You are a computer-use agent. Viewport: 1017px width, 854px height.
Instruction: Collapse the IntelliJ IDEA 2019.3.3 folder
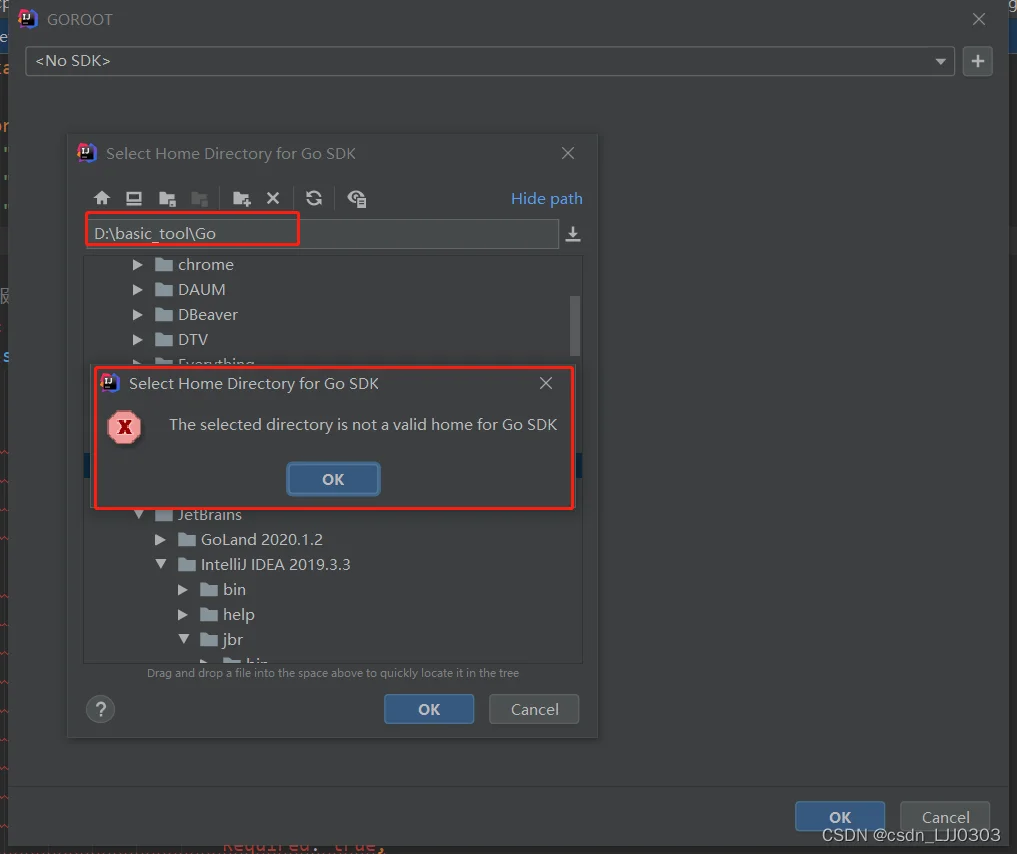pyautogui.click(x=160, y=565)
